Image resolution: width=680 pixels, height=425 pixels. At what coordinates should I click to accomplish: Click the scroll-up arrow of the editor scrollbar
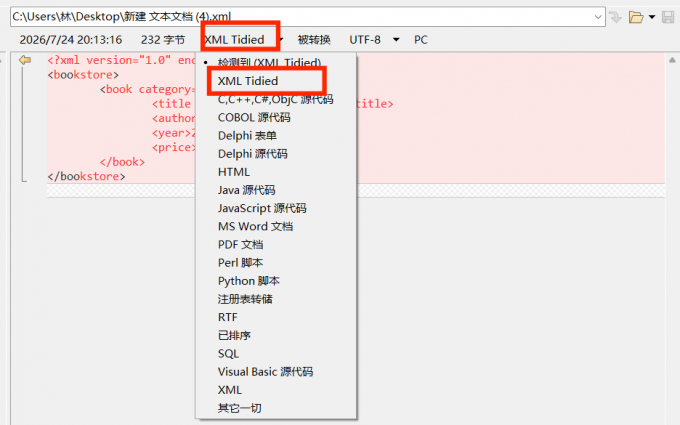point(672,60)
